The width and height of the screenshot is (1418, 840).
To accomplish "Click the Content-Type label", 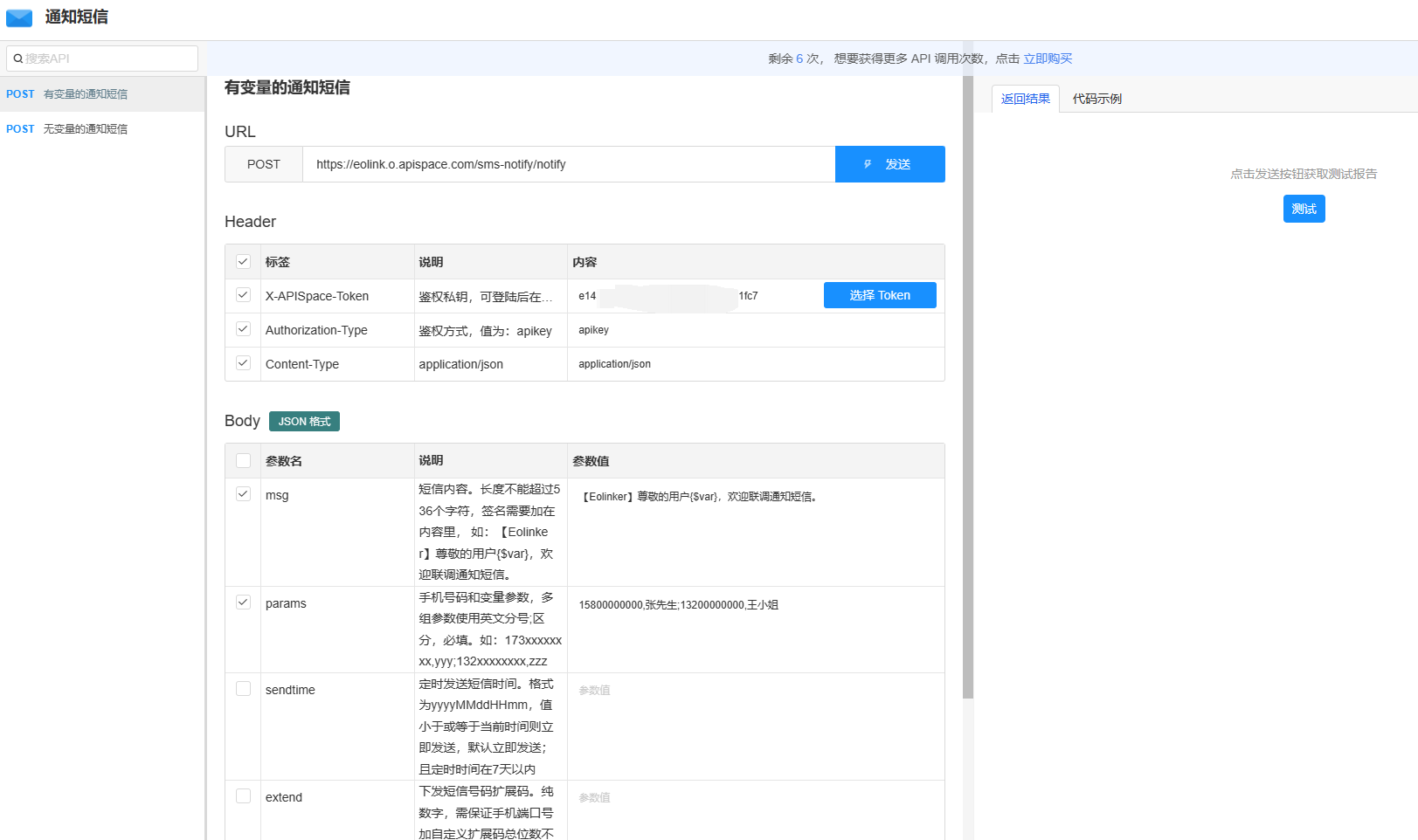I will pos(302,364).
